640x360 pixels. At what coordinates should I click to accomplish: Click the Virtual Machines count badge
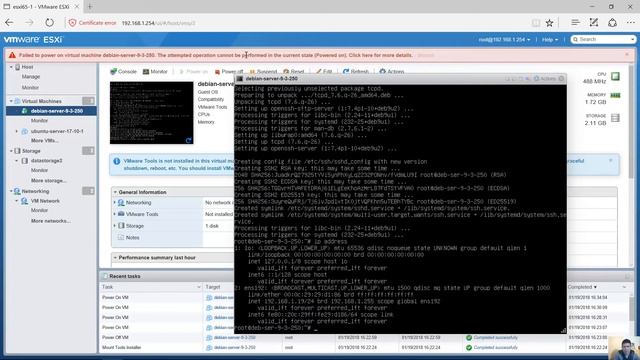(x=88, y=101)
